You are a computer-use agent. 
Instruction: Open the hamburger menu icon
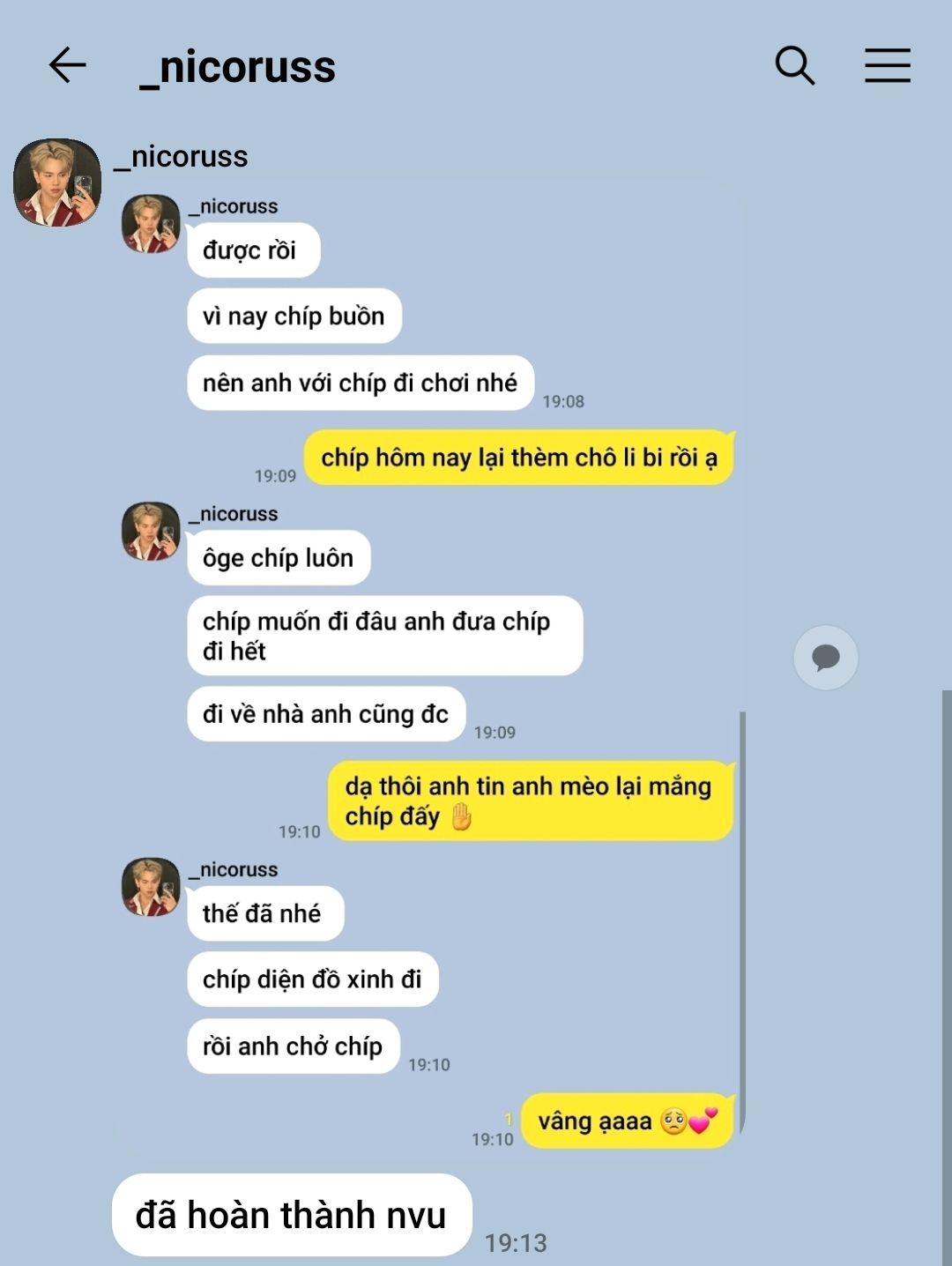pyautogui.click(x=887, y=65)
